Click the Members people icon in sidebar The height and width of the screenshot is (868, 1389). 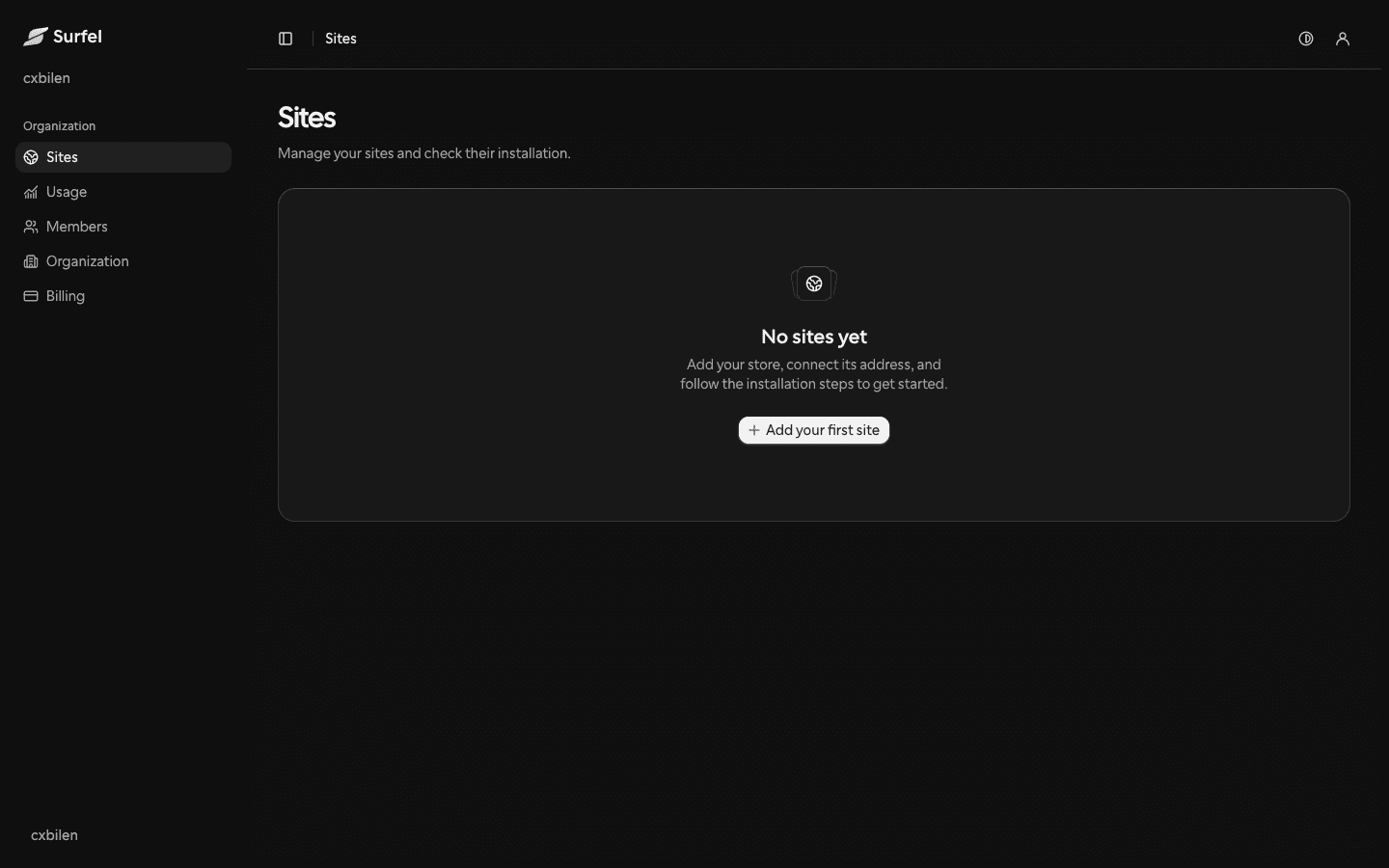pos(31,227)
